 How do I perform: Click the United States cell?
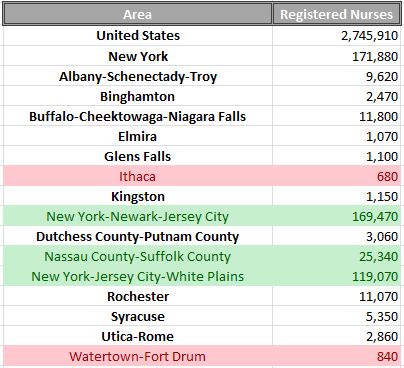click(138, 36)
